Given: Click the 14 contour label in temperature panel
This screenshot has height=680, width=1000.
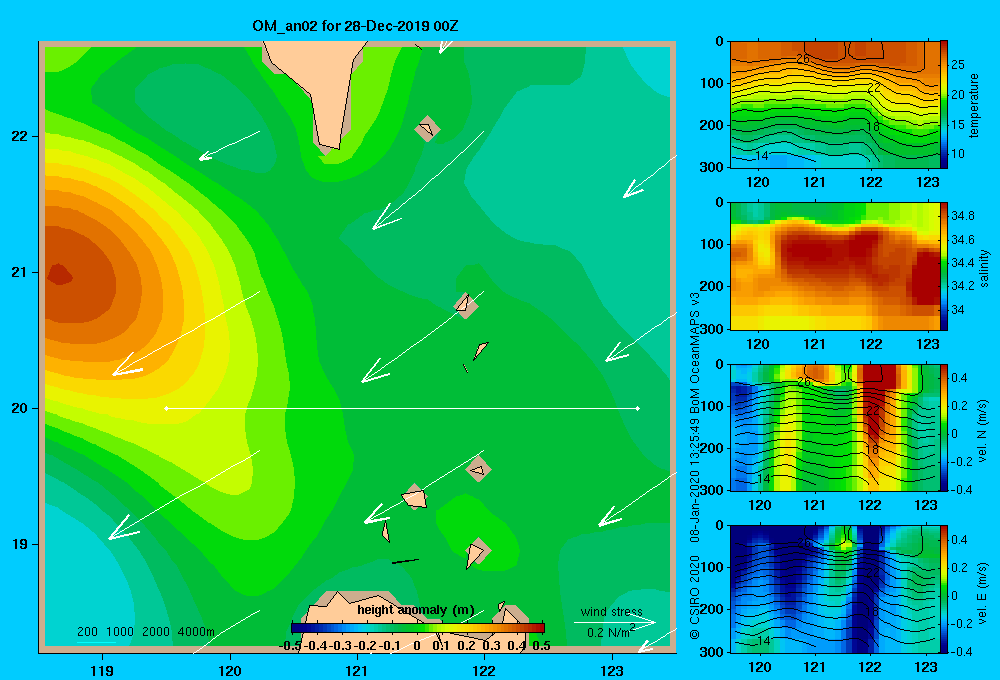Looking at the screenshot, I should tap(761, 156).
